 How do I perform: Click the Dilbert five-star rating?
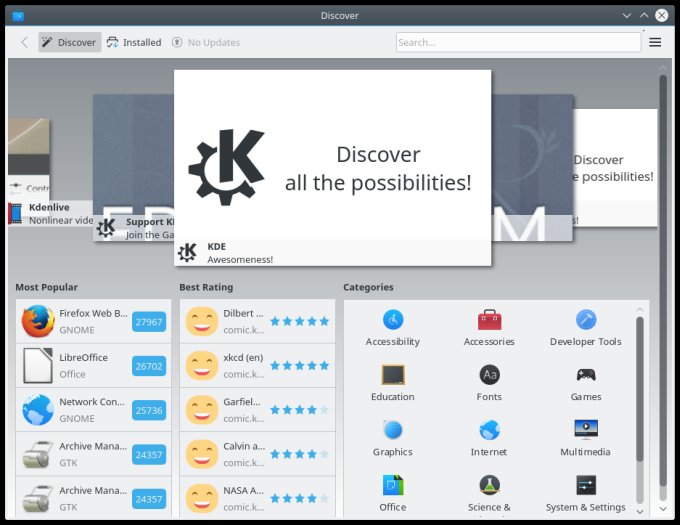click(300, 321)
